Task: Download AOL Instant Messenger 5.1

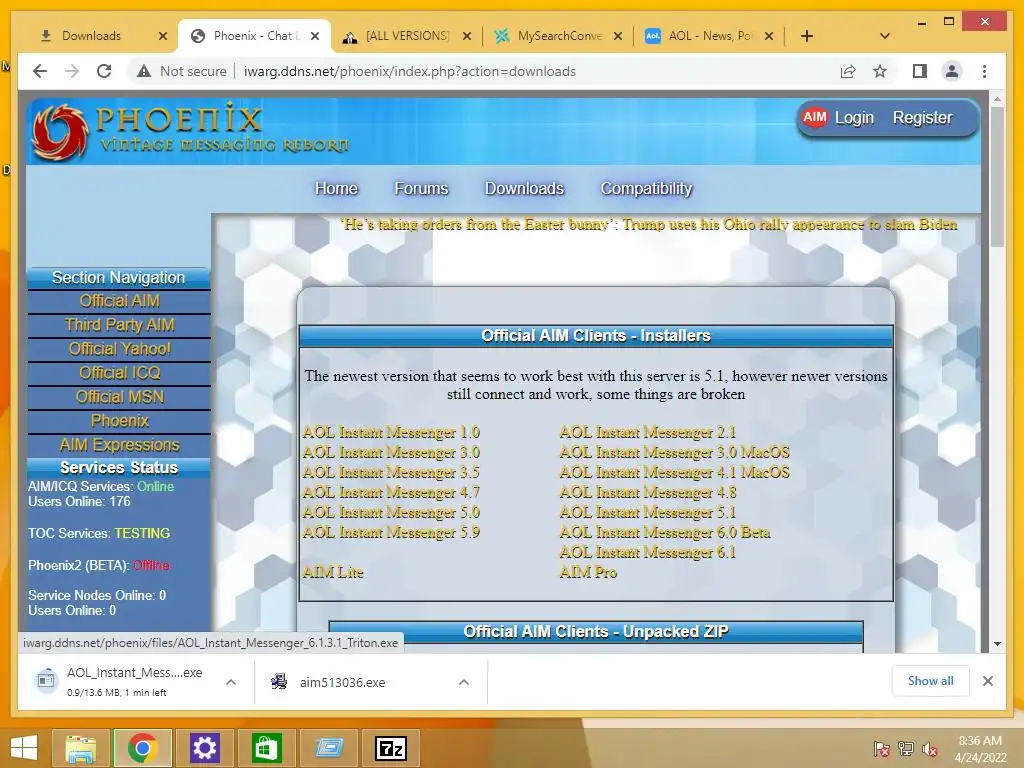Action: [x=648, y=513]
